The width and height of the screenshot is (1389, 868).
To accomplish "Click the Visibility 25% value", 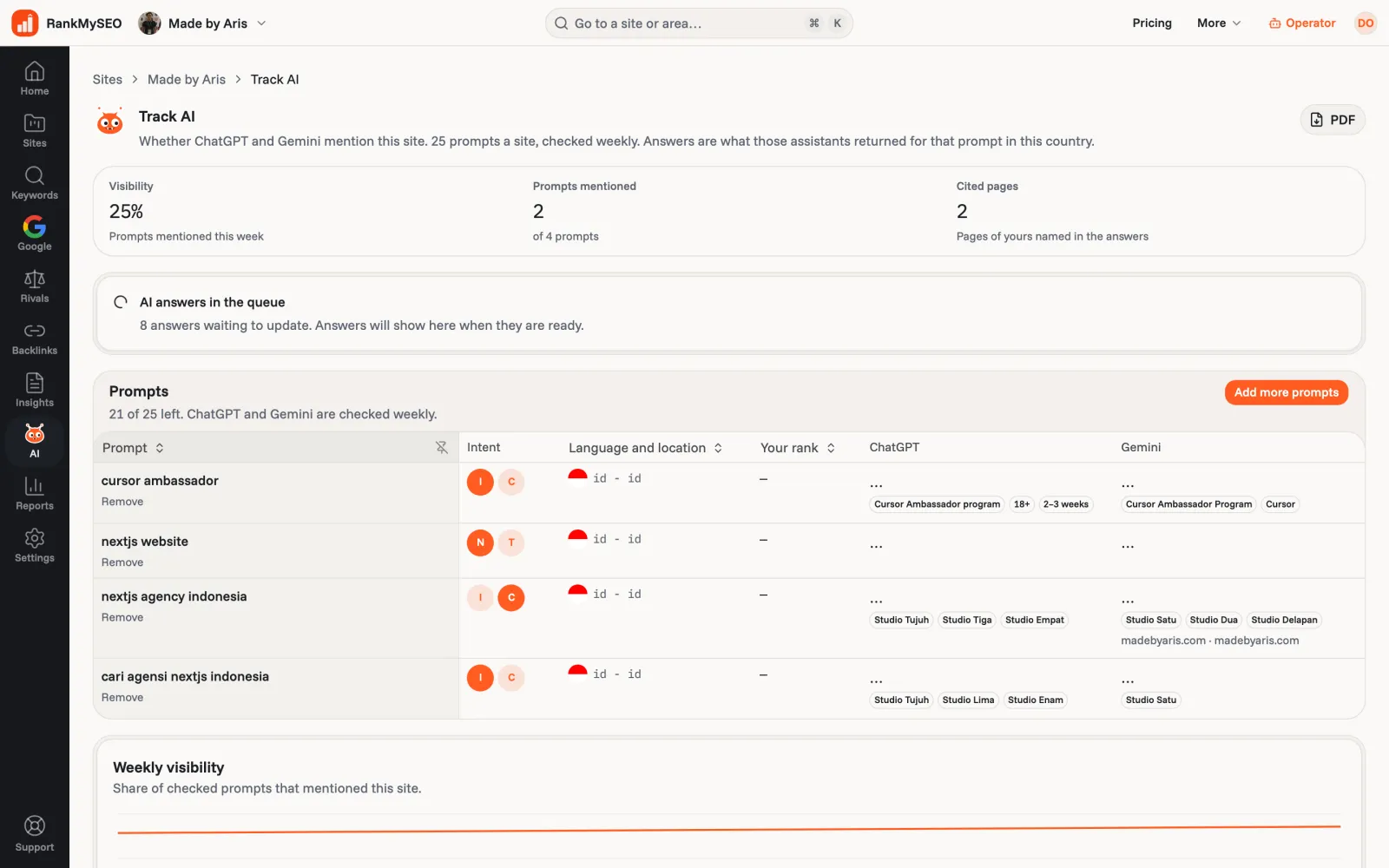I will pos(126,212).
